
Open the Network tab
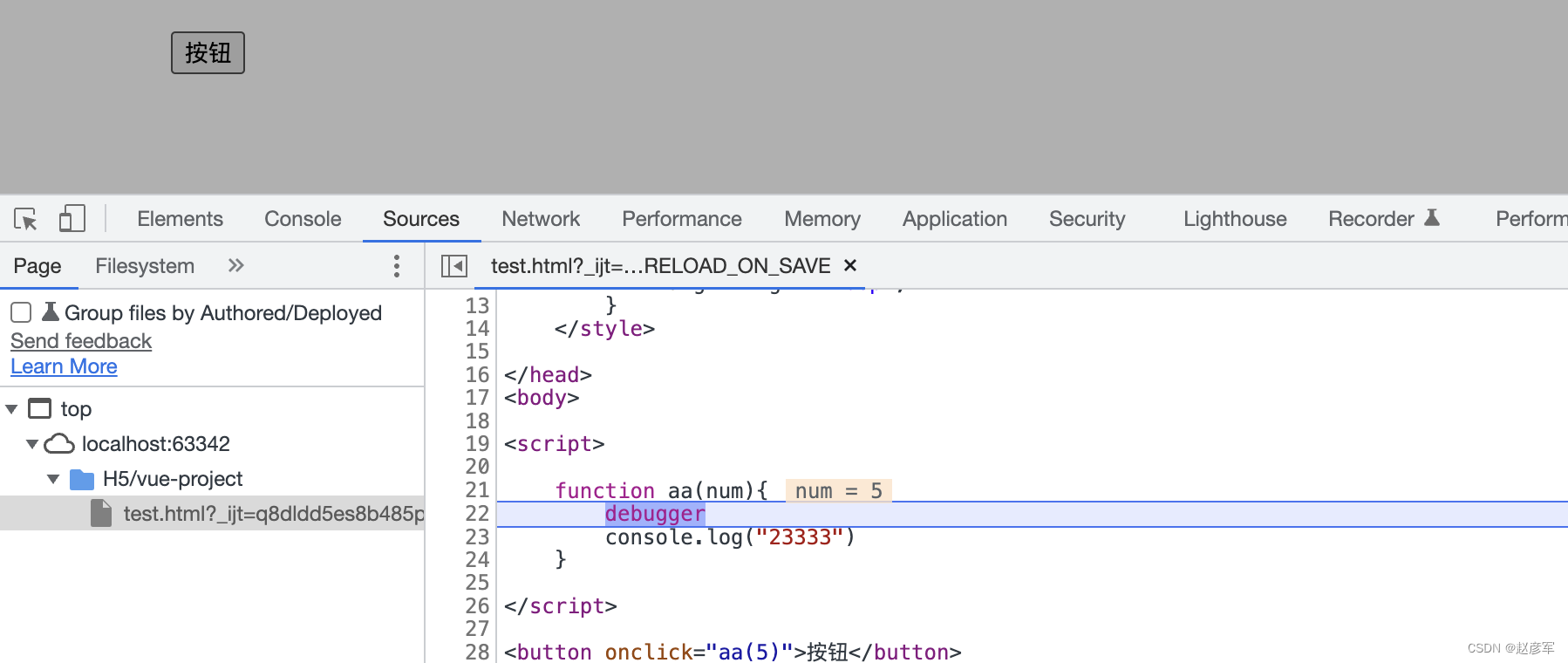click(x=541, y=219)
